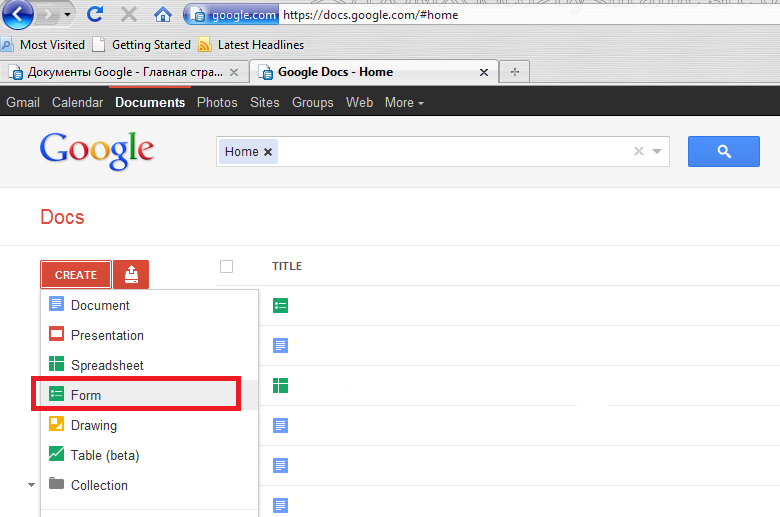The height and width of the screenshot is (517, 780).
Task: Create a new Spreadsheet
Action: tap(149, 365)
